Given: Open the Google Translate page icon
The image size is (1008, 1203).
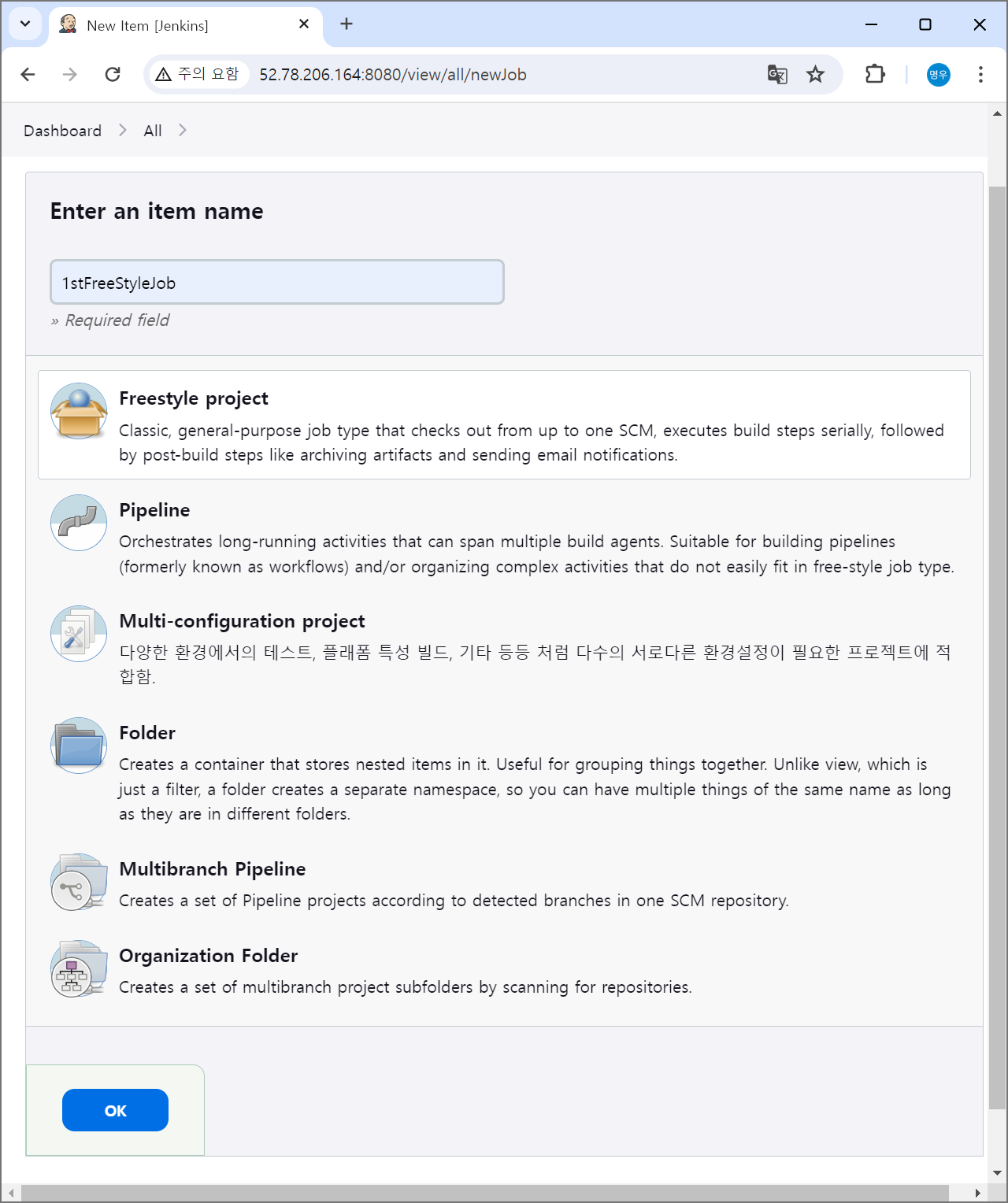Looking at the screenshot, I should [x=777, y=74].
